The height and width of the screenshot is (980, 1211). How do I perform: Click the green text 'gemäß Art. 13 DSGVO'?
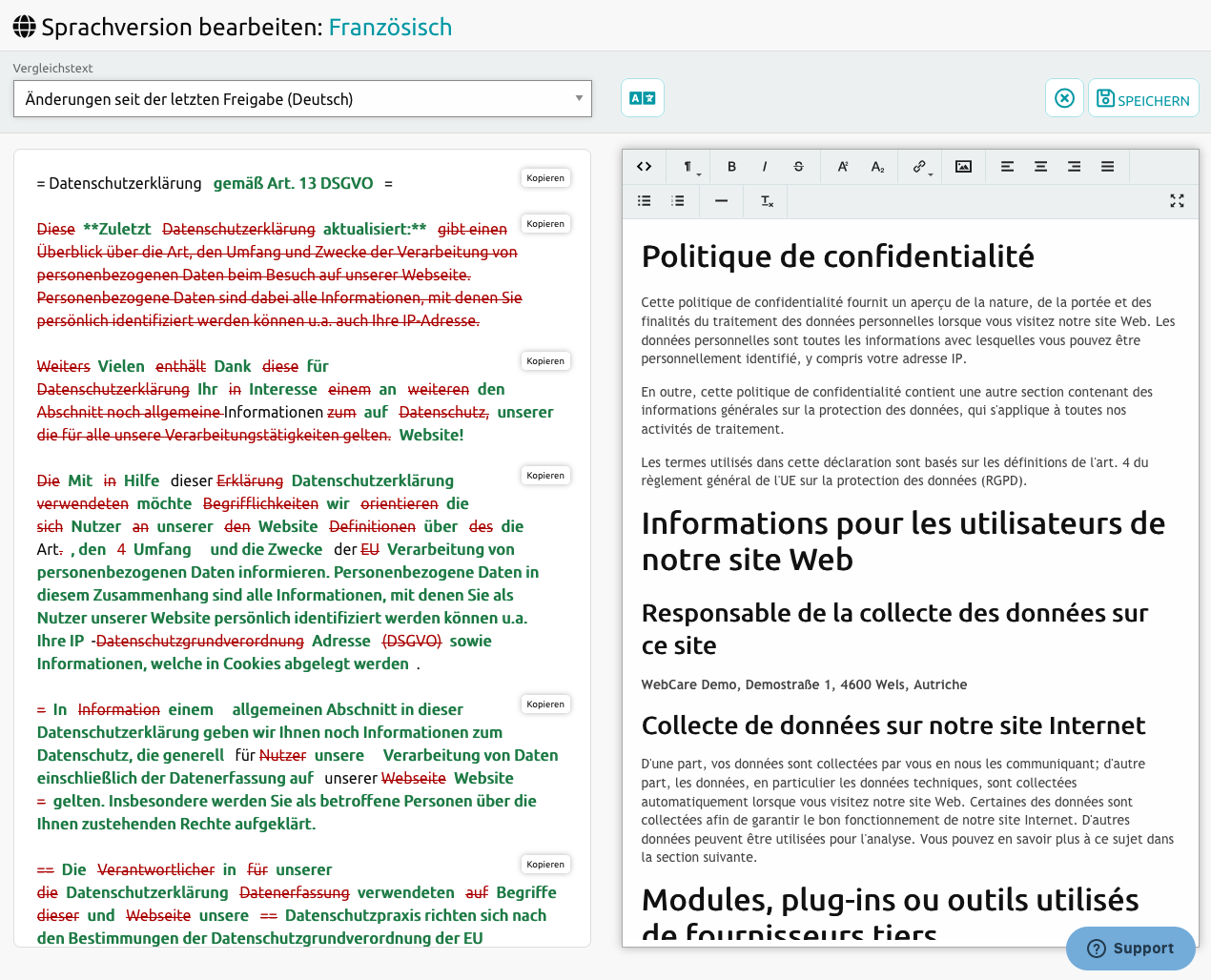293,183
